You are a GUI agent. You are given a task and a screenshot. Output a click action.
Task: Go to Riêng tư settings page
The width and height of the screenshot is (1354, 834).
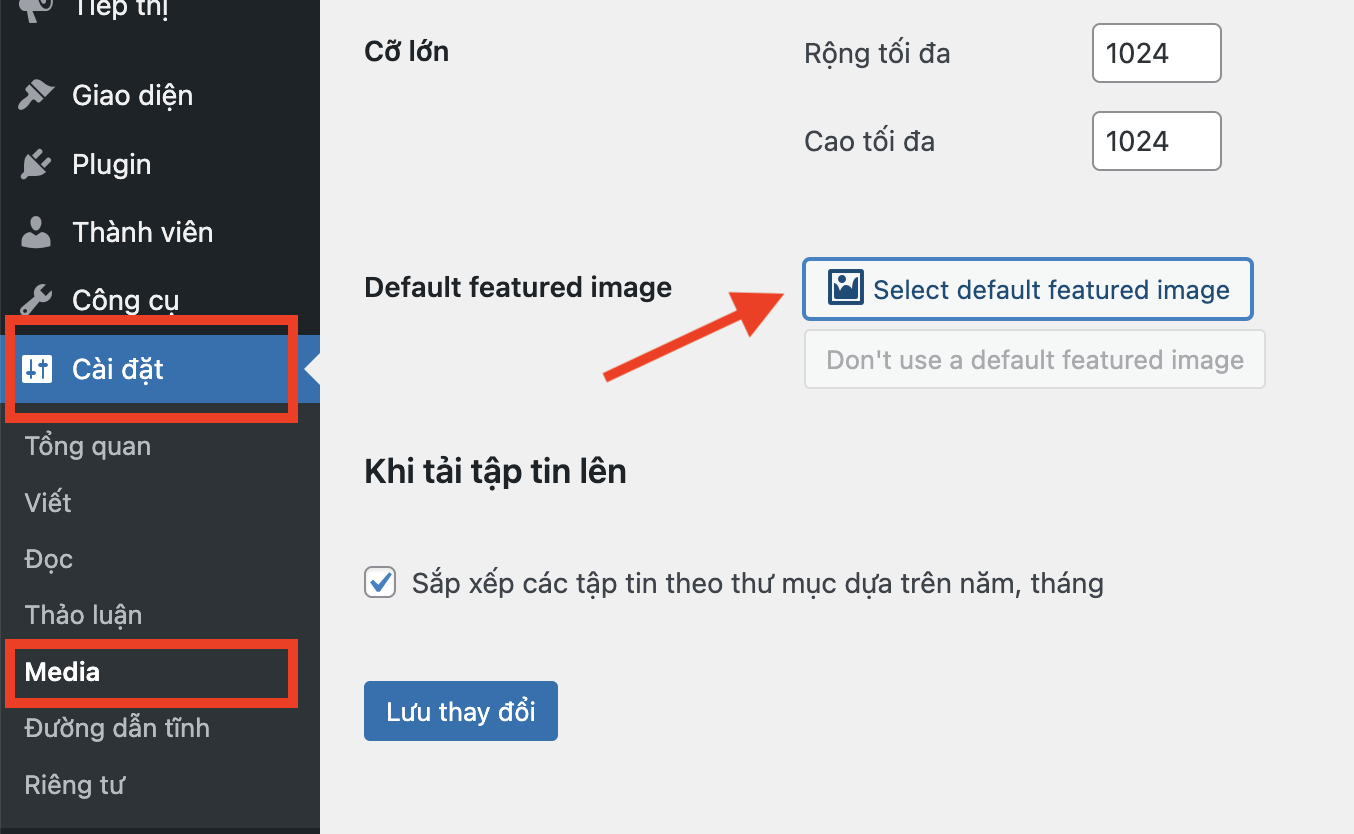tap(74, 785)
